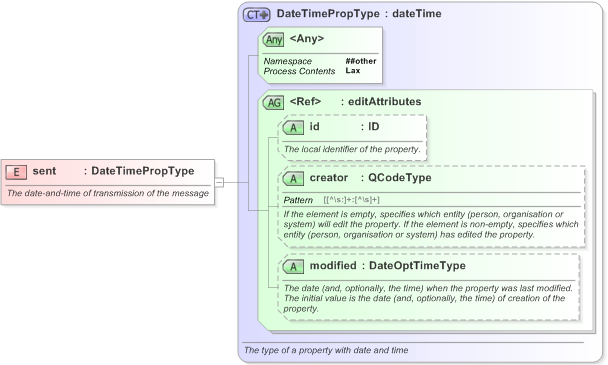Collapse the sent element connector box
Viewport: 608px width, 365px height.
point(219,182)
